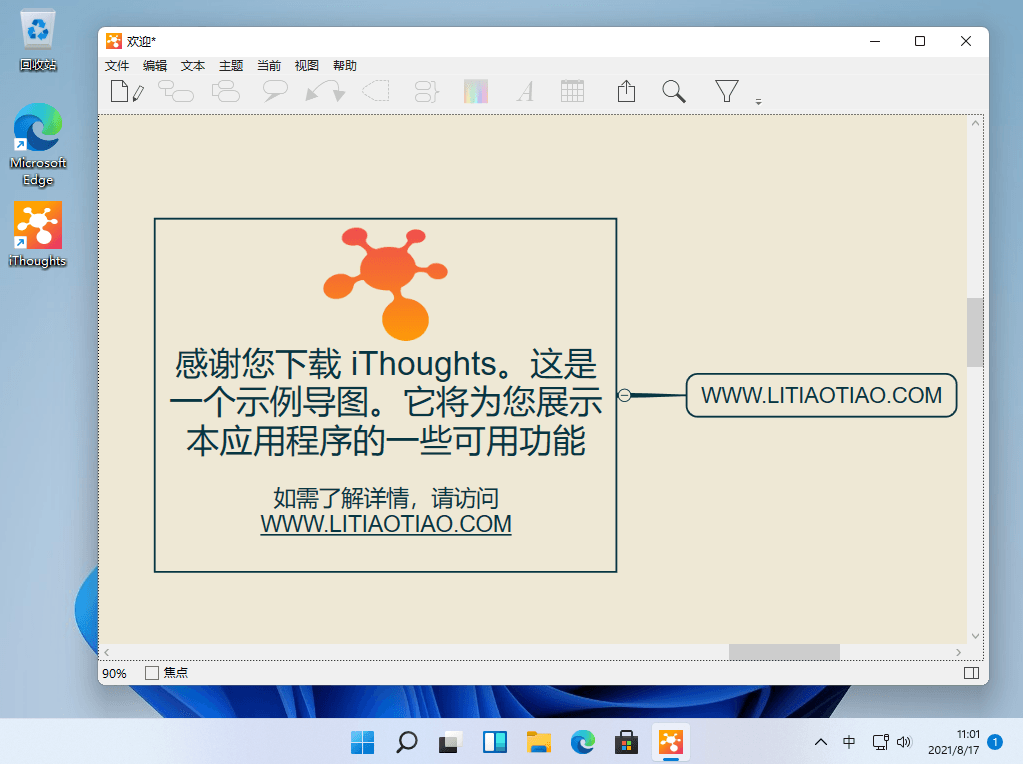Click the scroll down arrow of canvas
1023x764 pixels.
point(975,636)
